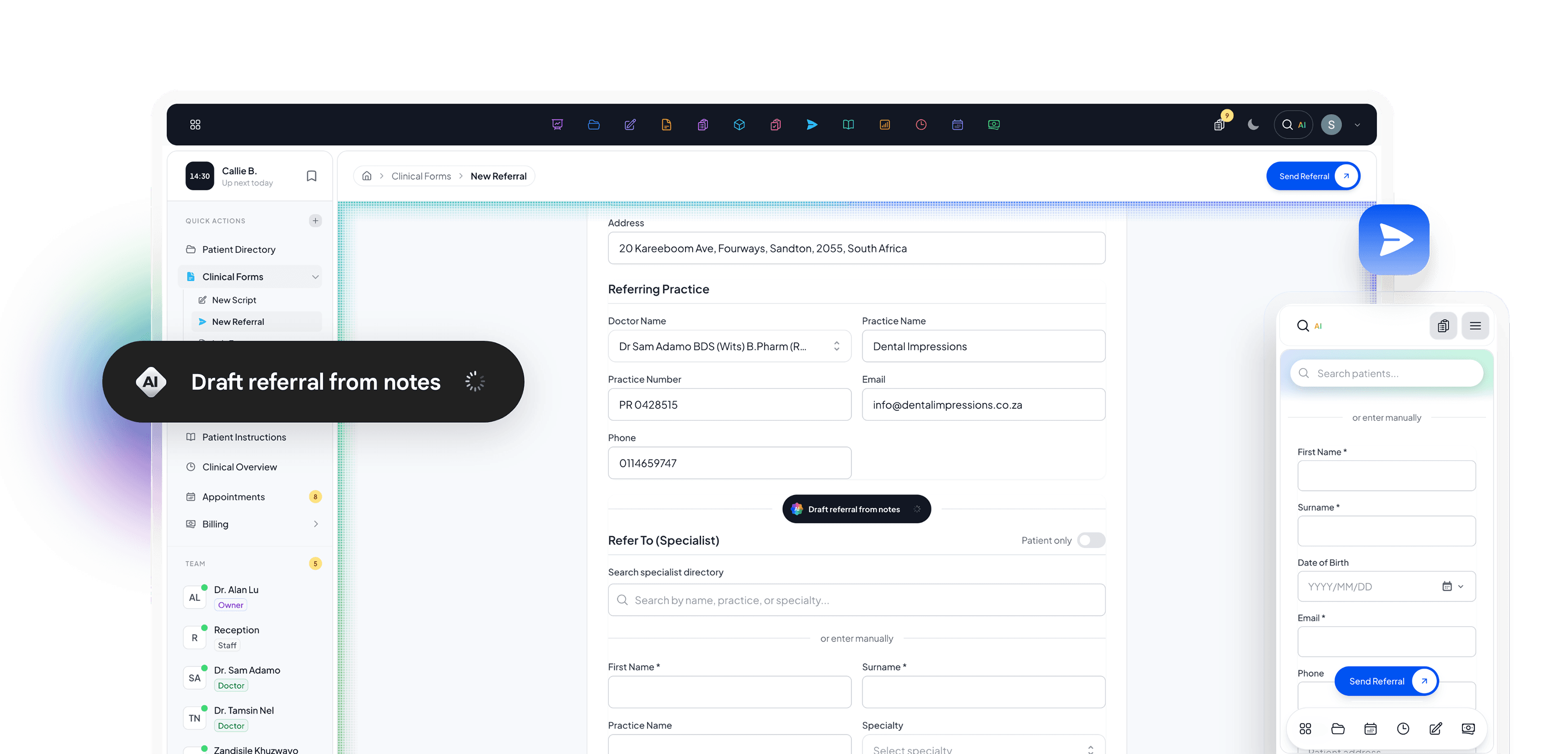Toggle the Patient only switch
Screen dimensions: 1568x754
pyautogui.click(x=1091, y=540)
